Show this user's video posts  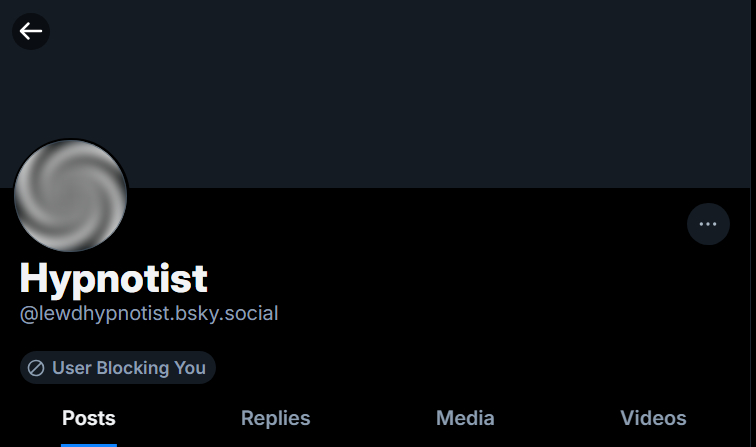pyautogui.click(x=653, y=418)
